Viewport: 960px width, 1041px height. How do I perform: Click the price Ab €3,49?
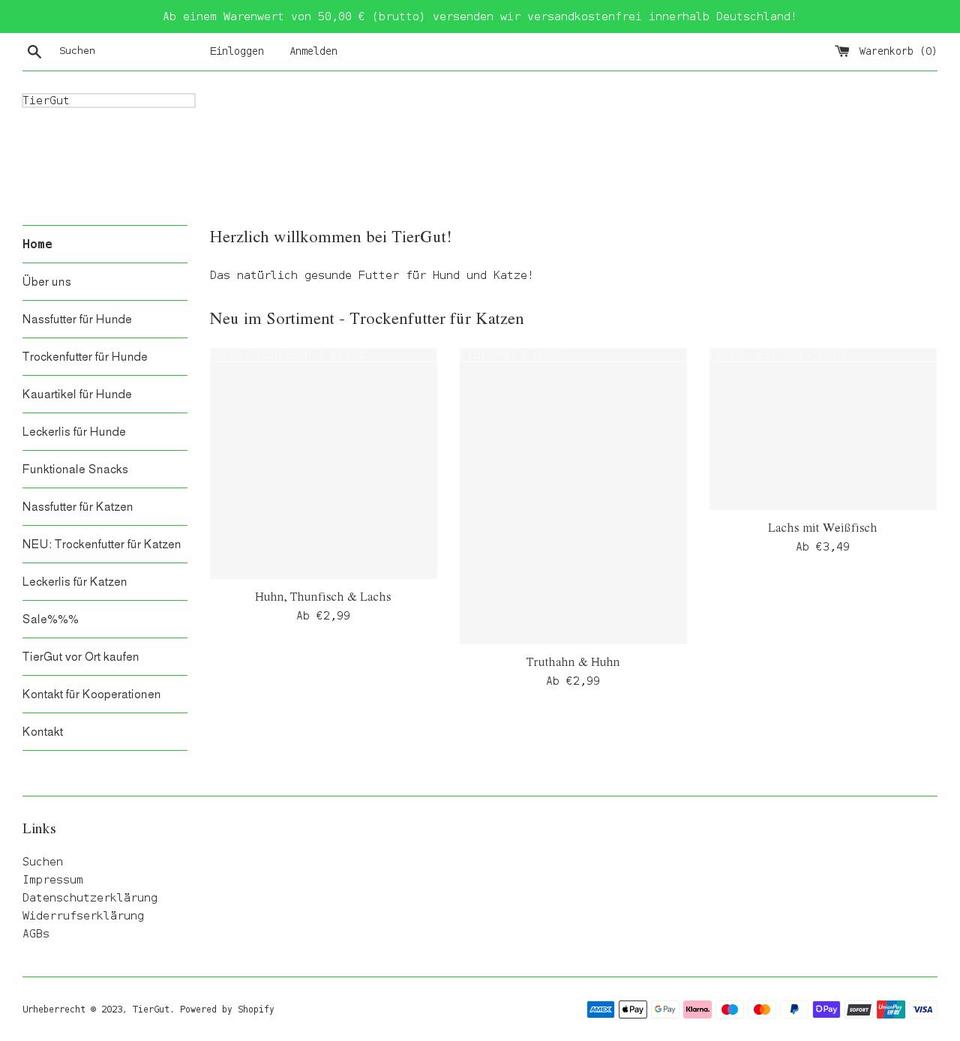point(823,546)
